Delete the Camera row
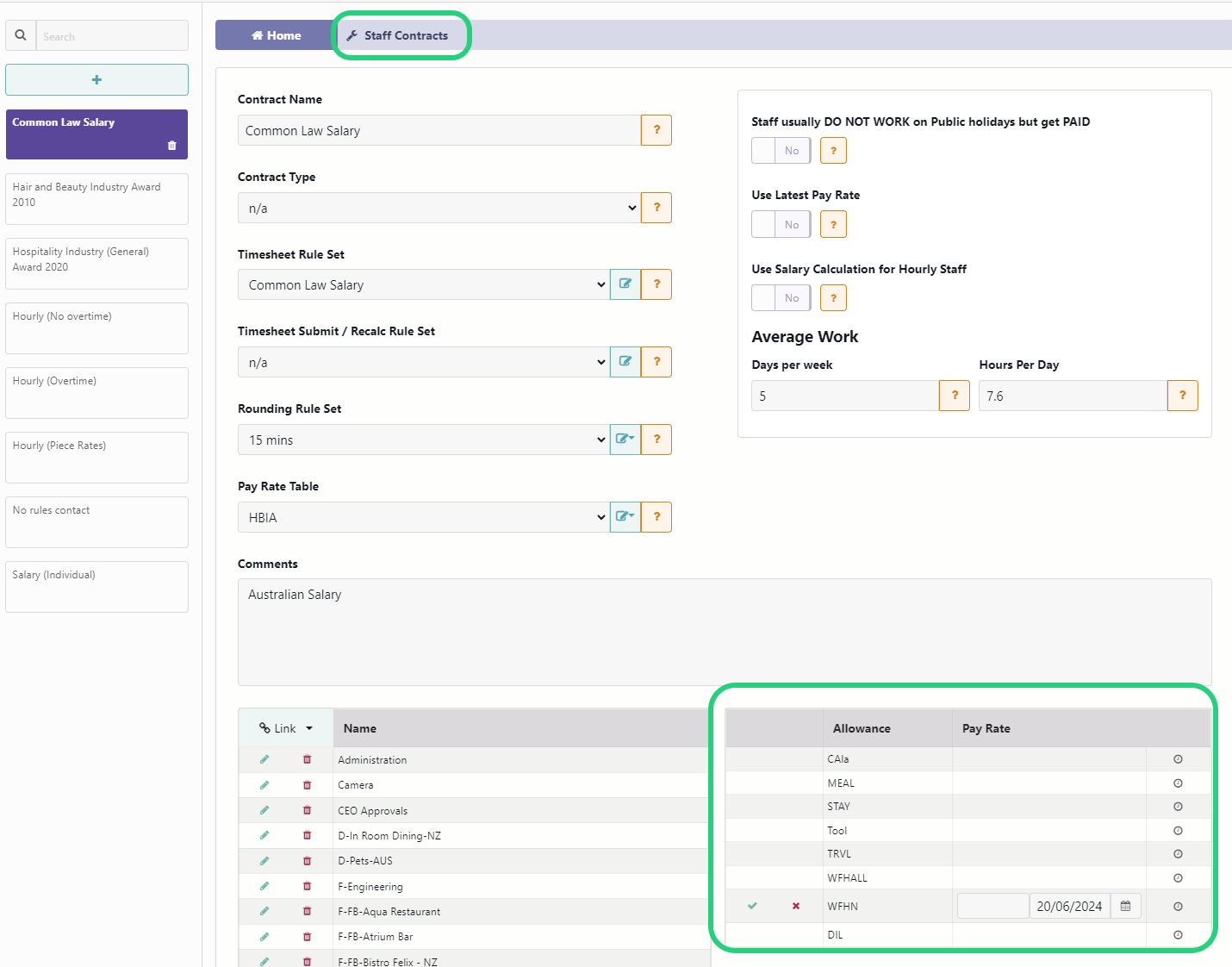 [x=307, y=784]
